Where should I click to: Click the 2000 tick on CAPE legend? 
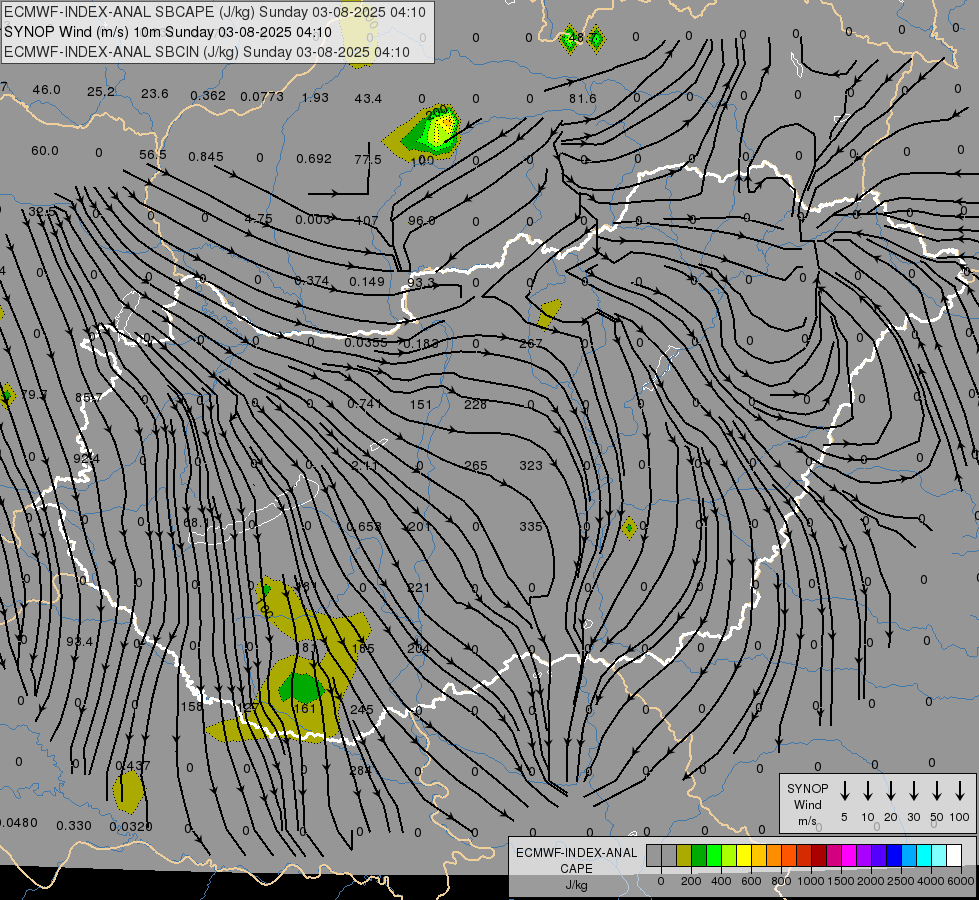[870, 881]
